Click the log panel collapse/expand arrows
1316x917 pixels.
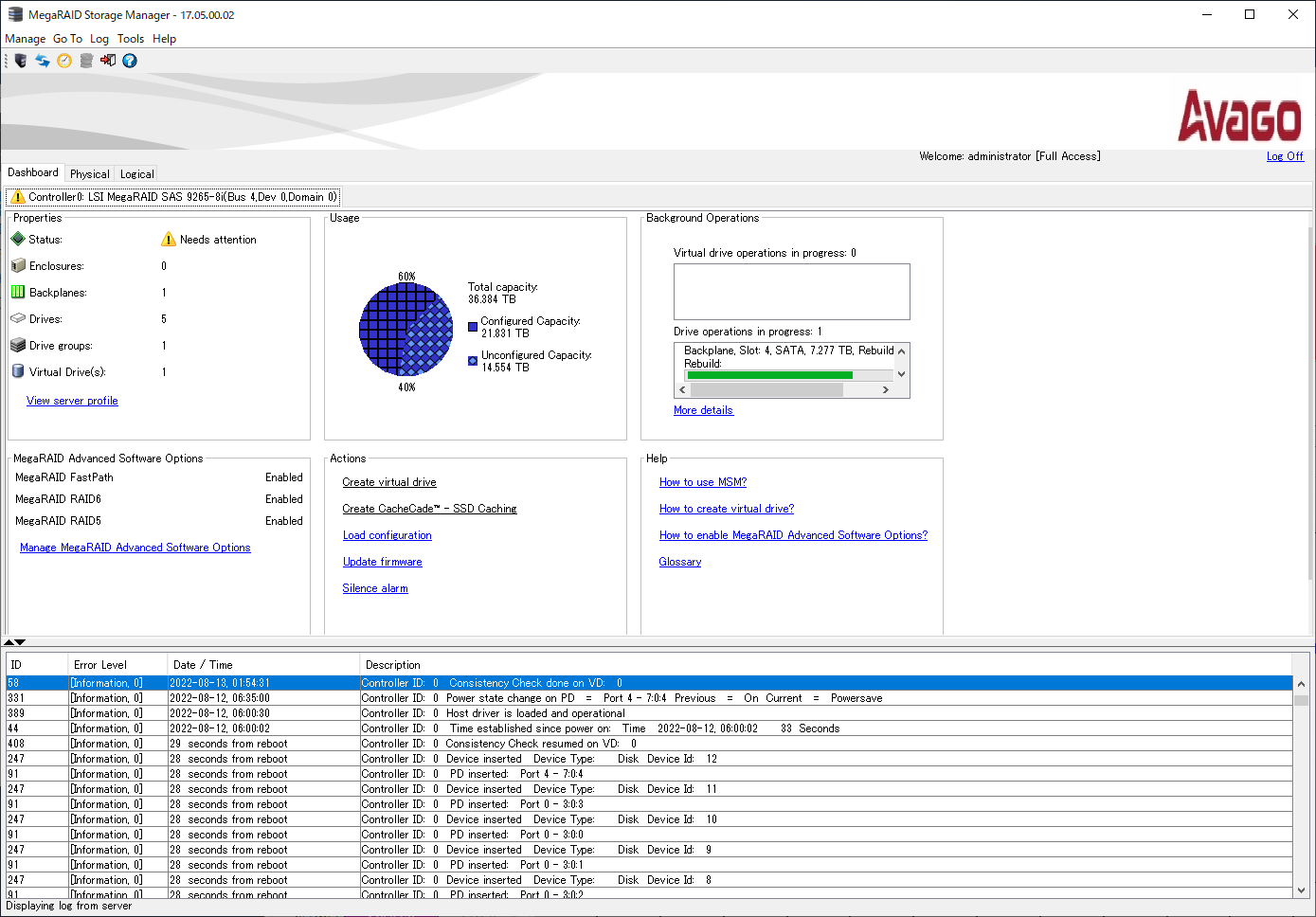[15, 642]
